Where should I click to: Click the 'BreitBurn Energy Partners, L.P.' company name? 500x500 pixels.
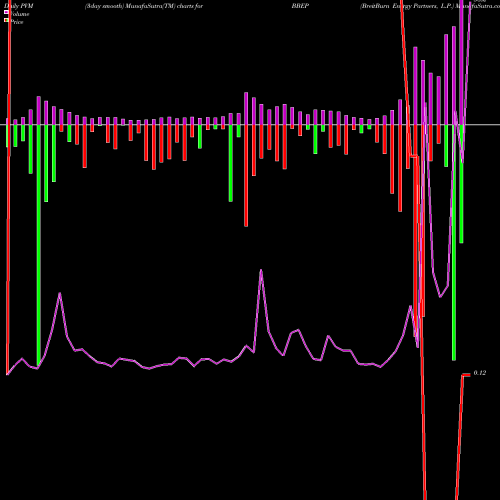click(407, 6)
